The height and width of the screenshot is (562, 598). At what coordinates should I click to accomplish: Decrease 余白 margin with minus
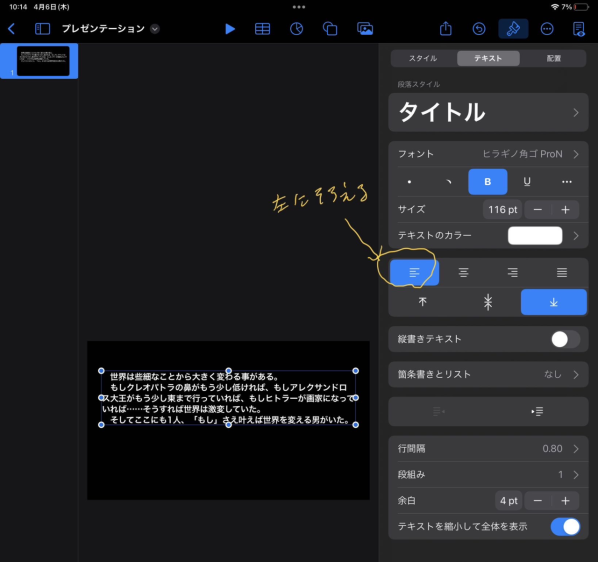[538, 501]
